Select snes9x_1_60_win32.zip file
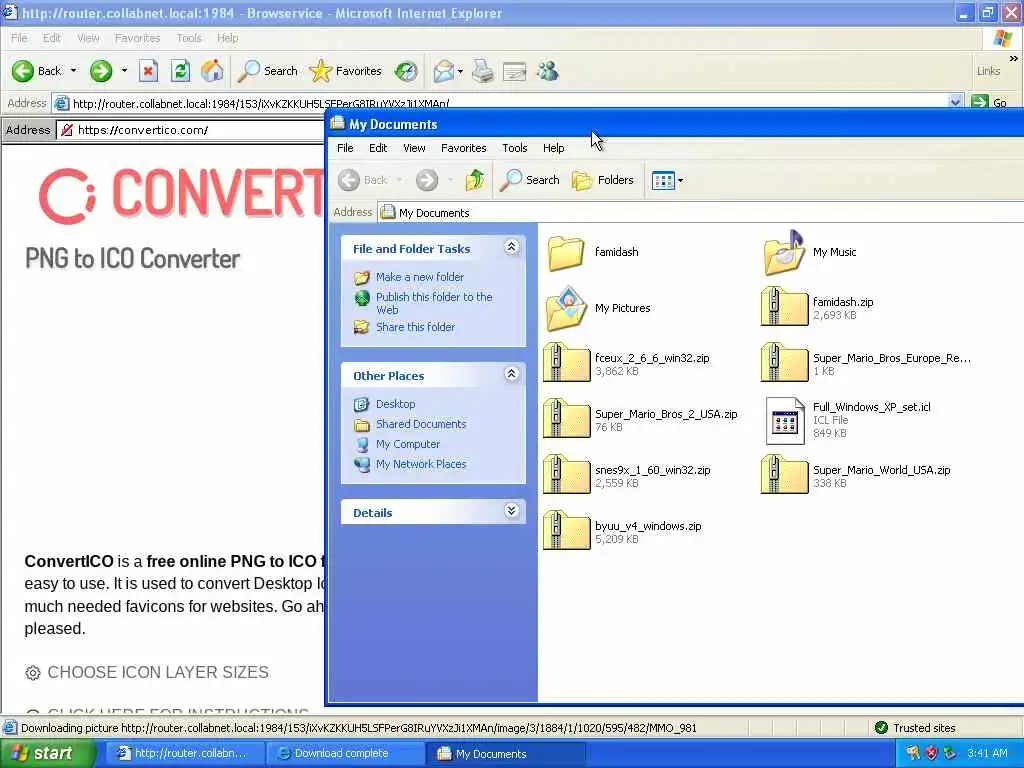The width and height of the screenshot is (1024, 768). (x=627, y=476)
